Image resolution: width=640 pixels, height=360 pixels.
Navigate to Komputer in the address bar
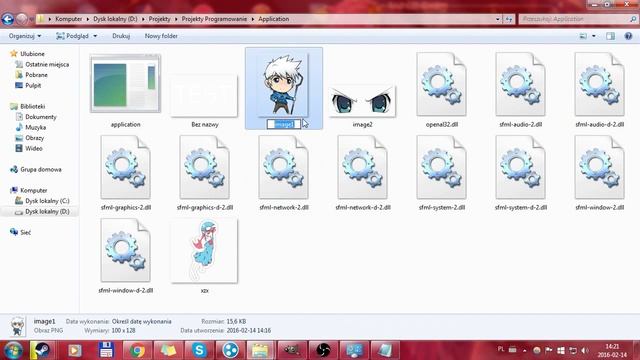[69, 19]
